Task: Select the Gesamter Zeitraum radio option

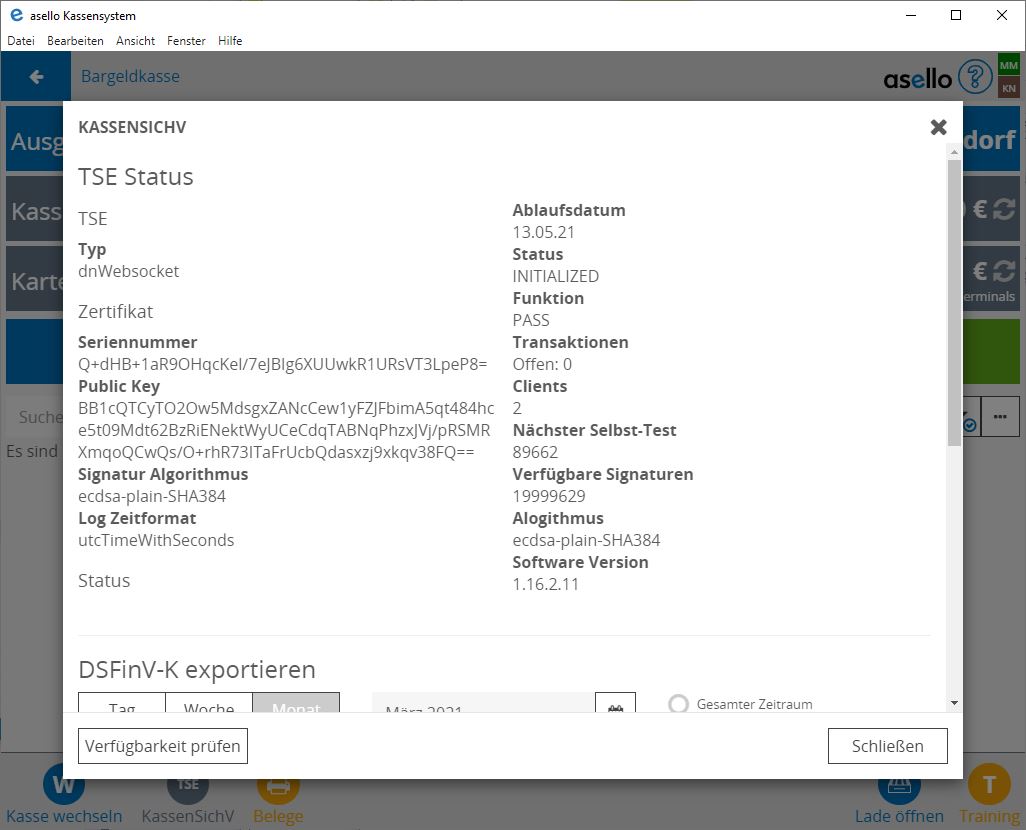Action: click(x=679, y=704)
